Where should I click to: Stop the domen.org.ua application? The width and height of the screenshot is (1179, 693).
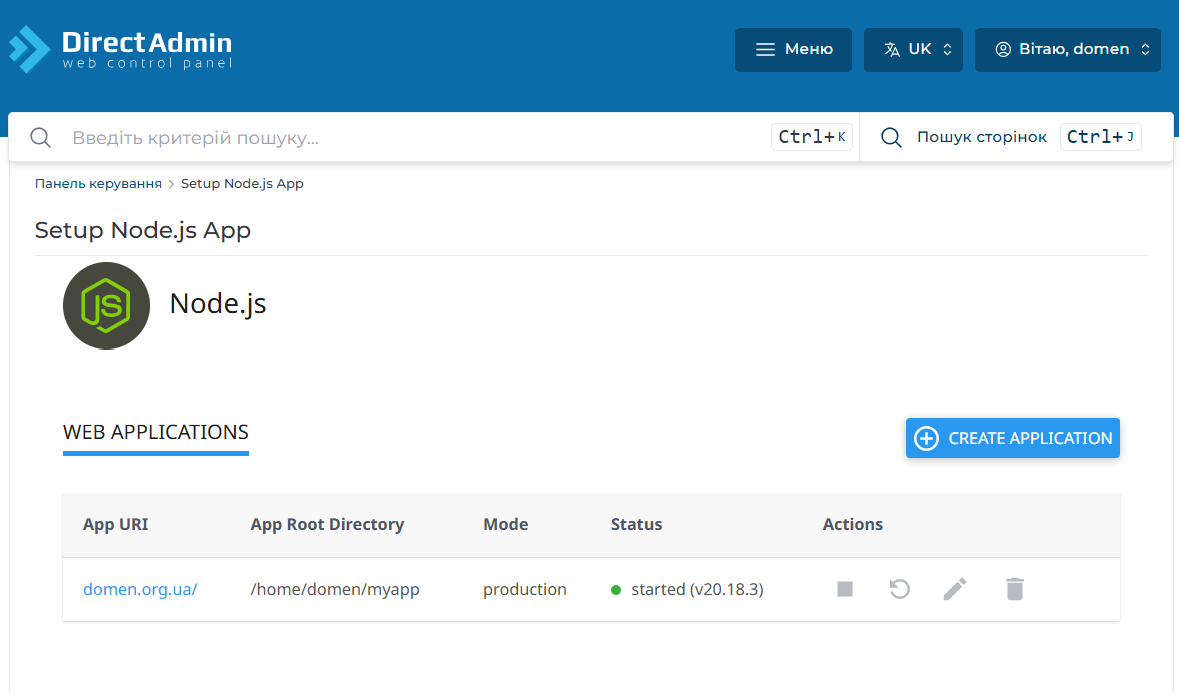coord(844,589)
